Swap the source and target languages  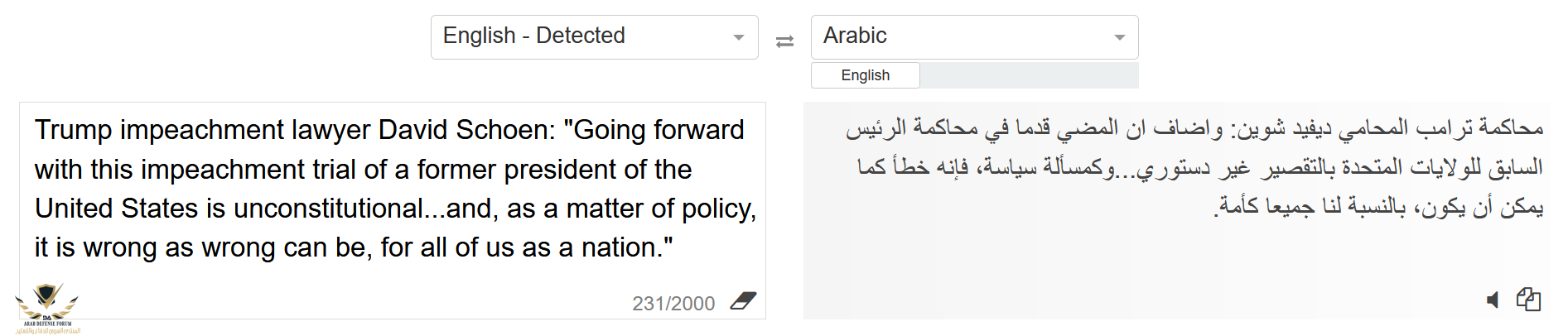point(784,41)
